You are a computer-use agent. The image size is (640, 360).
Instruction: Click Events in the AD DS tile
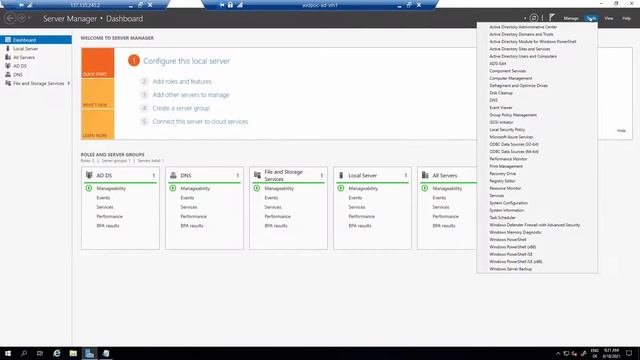click(x=103, y=198)
